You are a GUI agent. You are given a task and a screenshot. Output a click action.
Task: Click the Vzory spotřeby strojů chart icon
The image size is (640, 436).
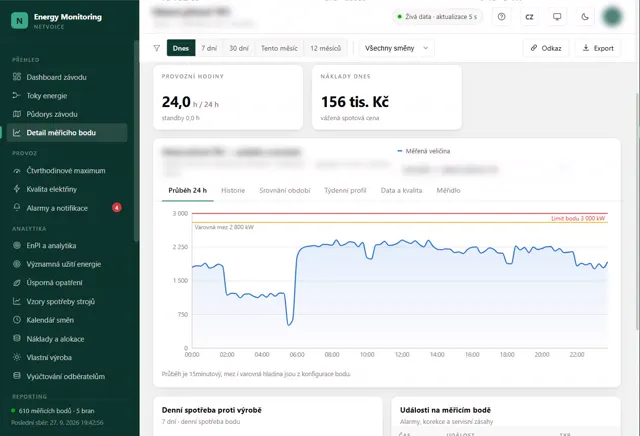[x=17, y=301]
